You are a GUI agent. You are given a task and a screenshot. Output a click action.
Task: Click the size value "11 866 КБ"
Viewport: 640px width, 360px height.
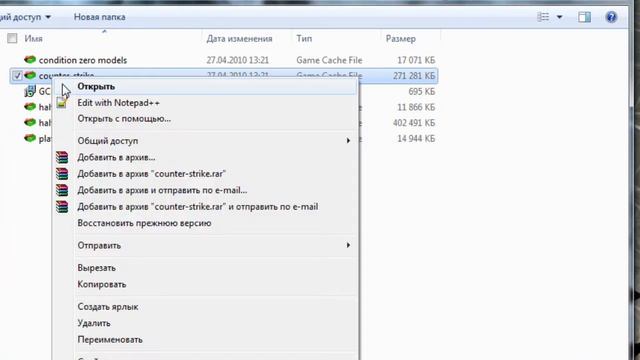[416, 107]
